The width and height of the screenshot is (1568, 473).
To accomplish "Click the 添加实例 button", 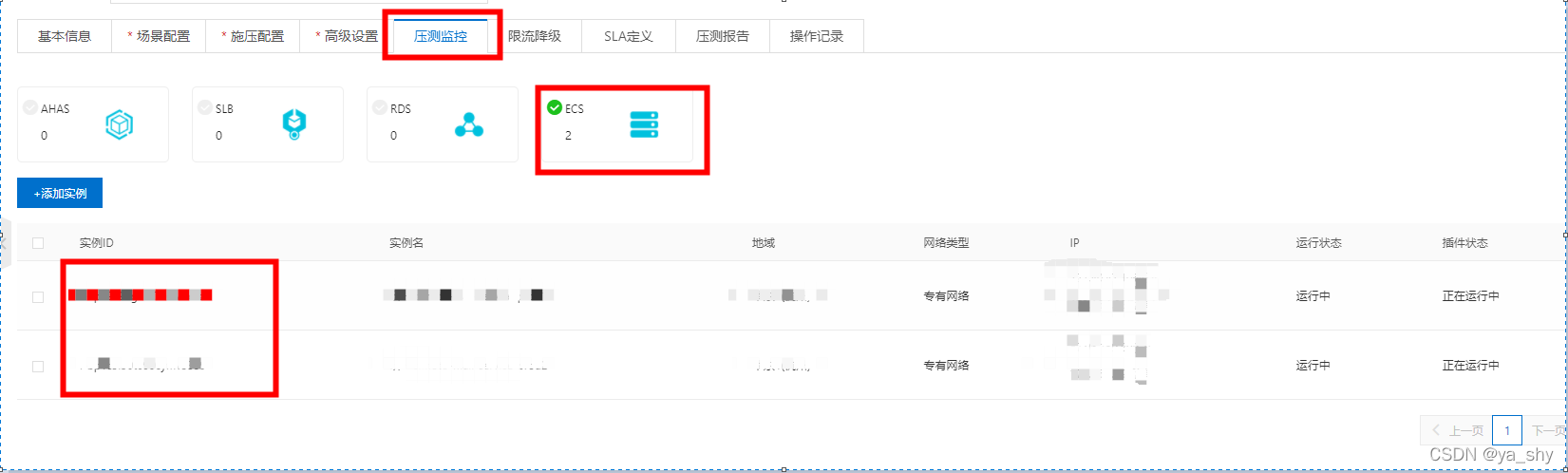I will [x=60, y=193].
